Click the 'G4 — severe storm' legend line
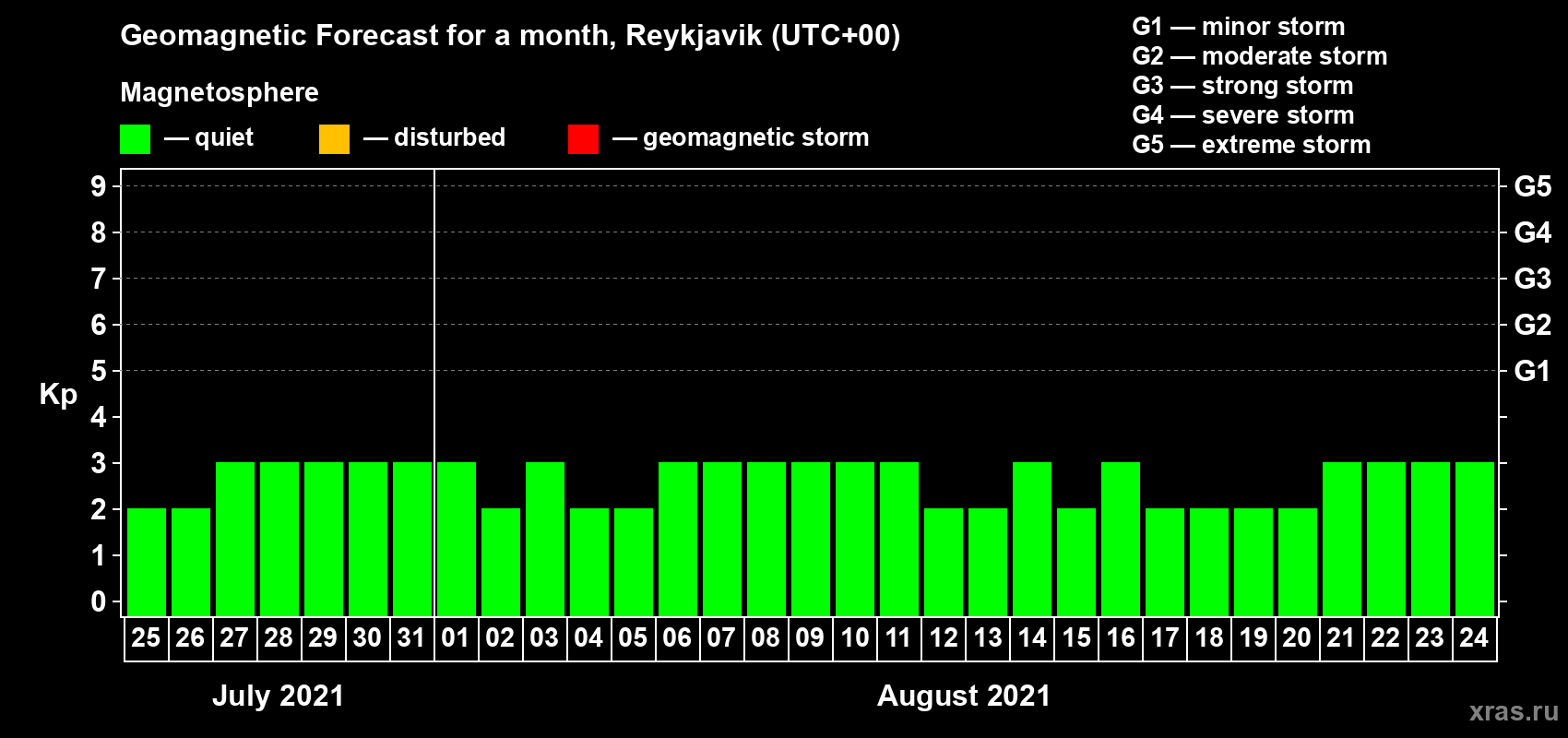 pyautogui.click(x=1242, y=115)
